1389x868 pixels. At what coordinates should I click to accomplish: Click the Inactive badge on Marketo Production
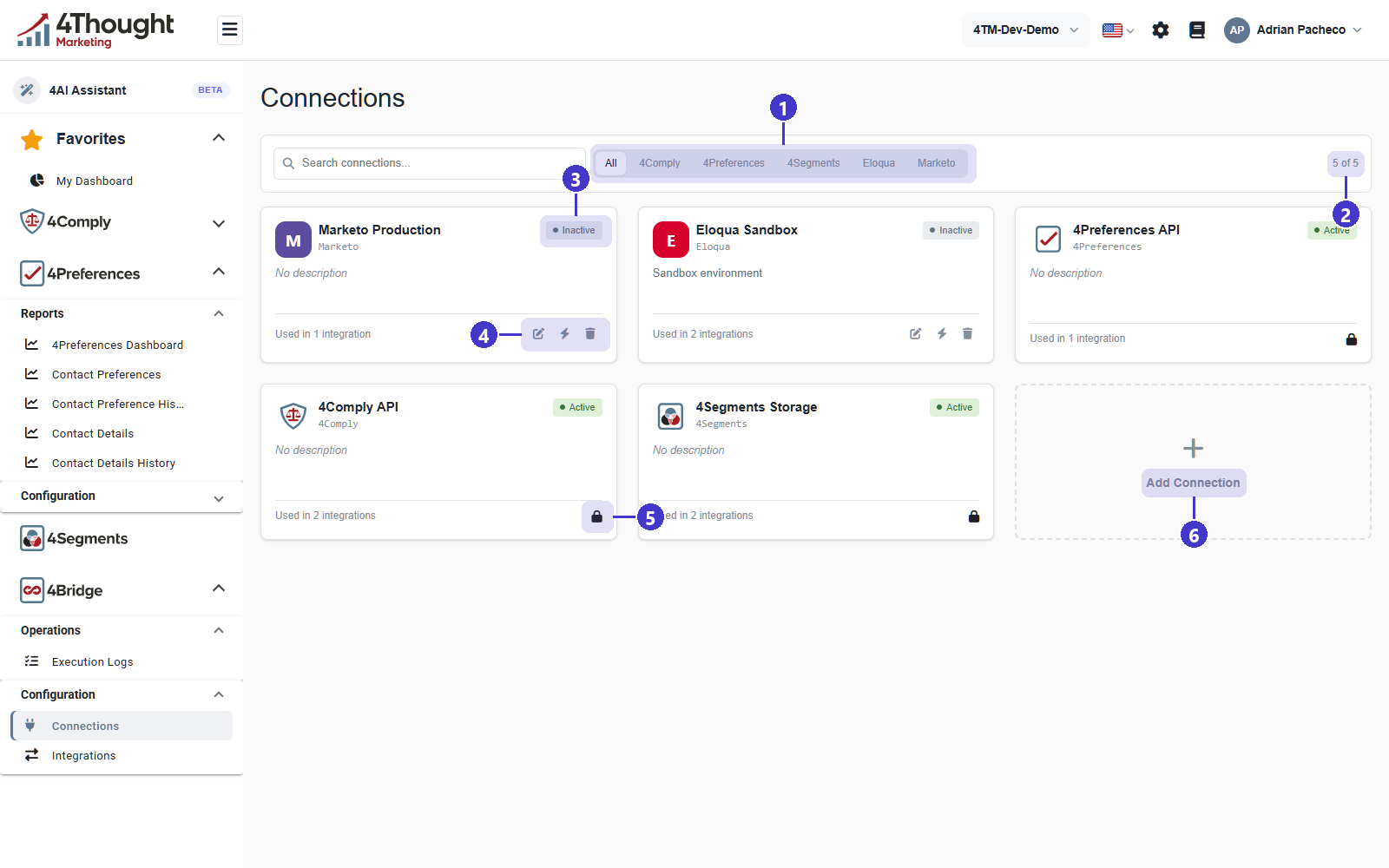(x=574, y=230)
